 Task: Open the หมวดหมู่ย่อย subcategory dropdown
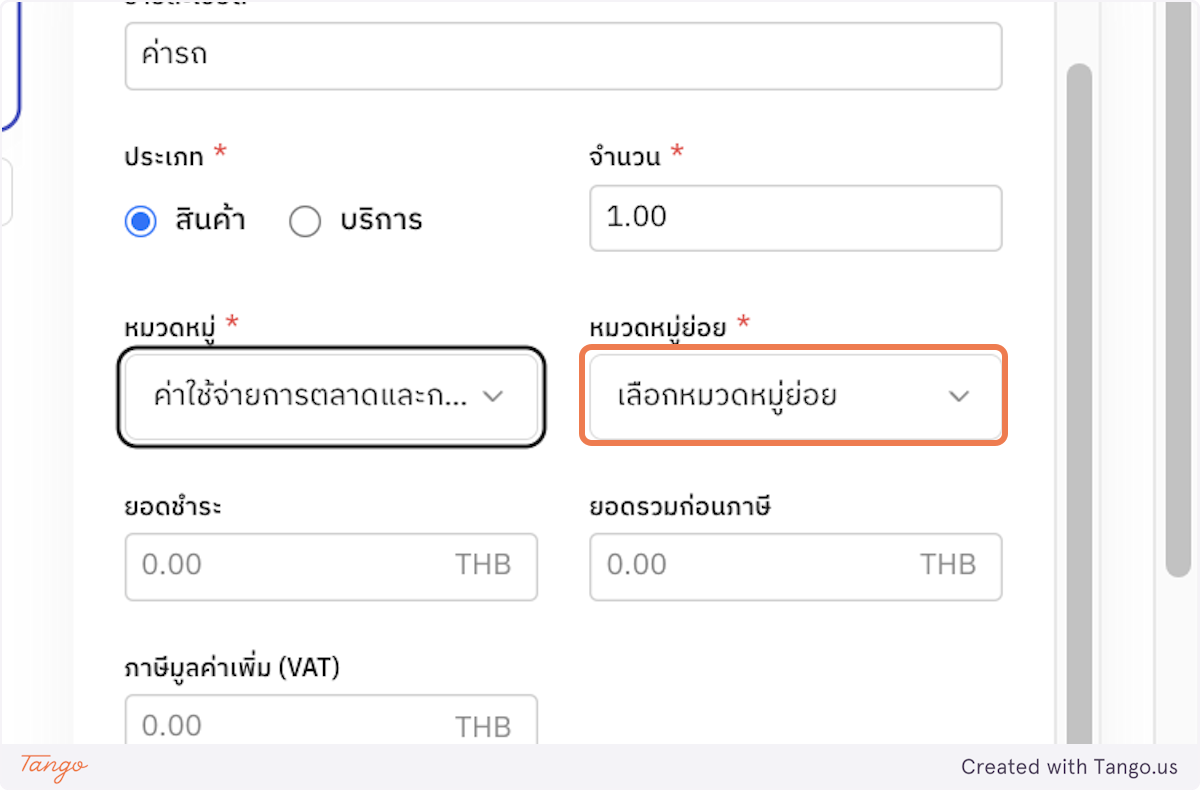(793, 396)
